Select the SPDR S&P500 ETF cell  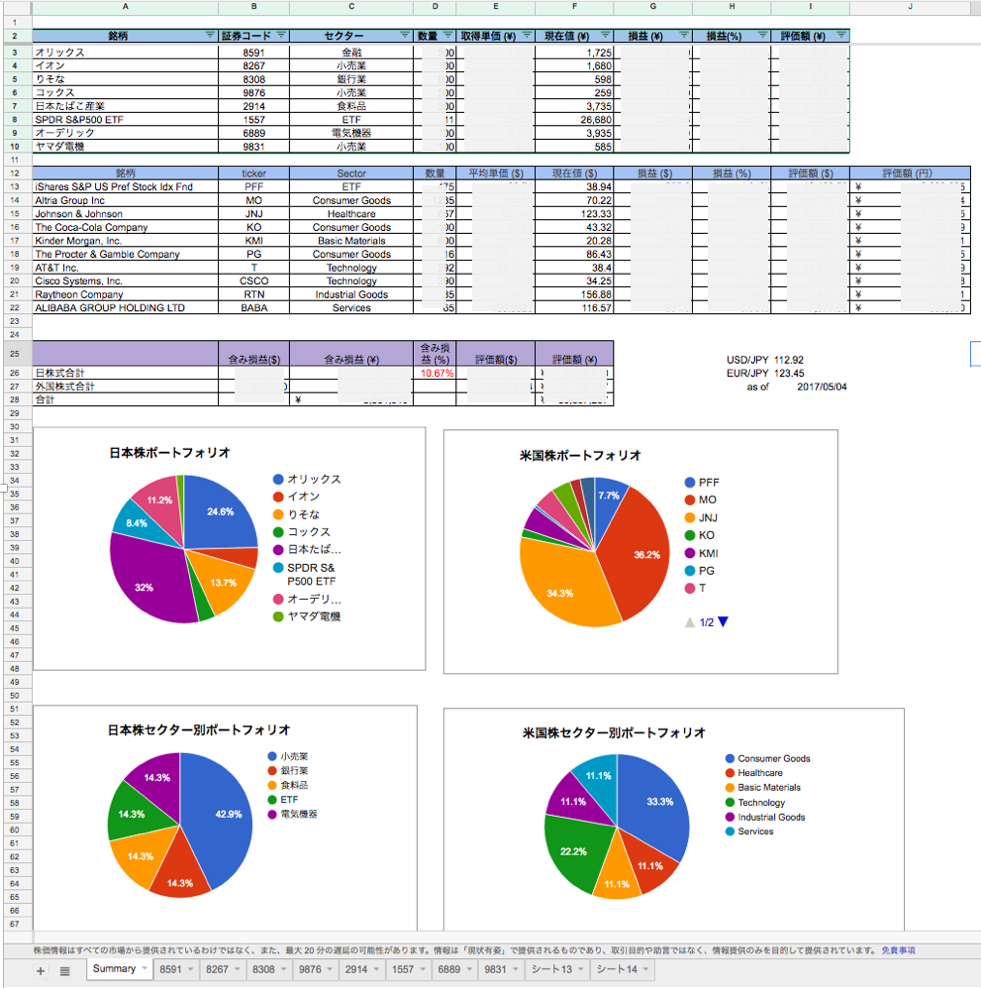click(x=125, y=120)
